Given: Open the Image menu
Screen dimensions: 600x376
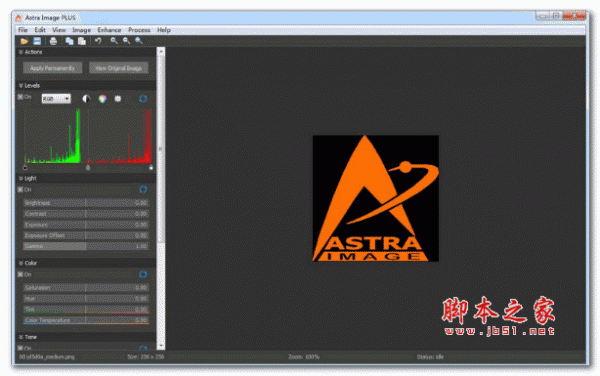Looking at the screenshot, I should click(82, 30).
